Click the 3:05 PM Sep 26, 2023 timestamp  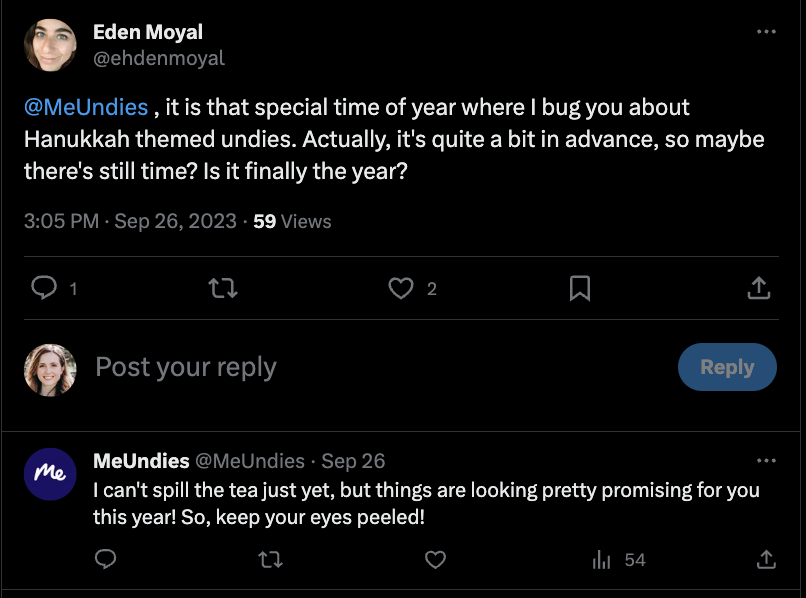pyautogui.click(x=130, y=221)
